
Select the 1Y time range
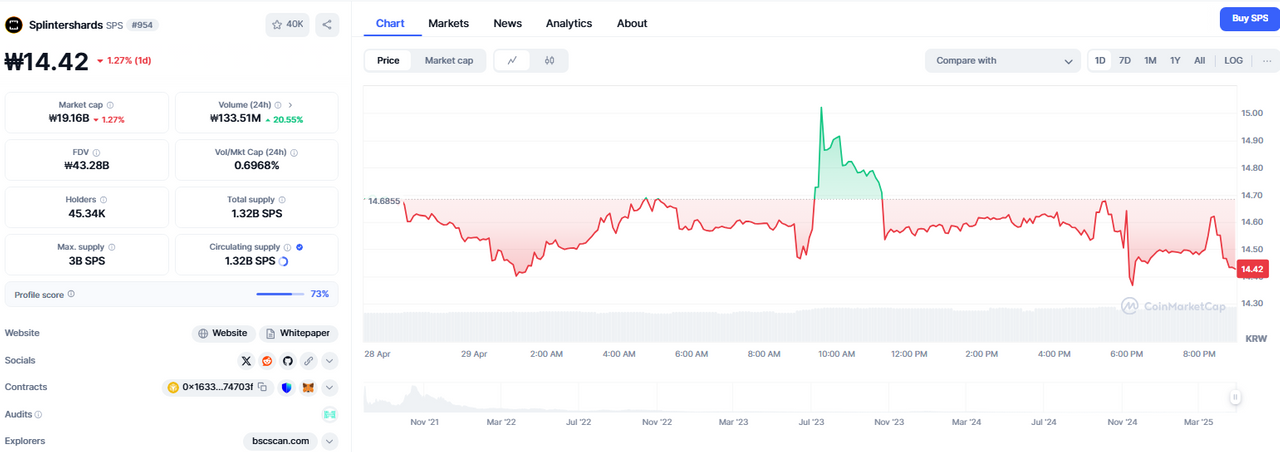[1175, 61]
